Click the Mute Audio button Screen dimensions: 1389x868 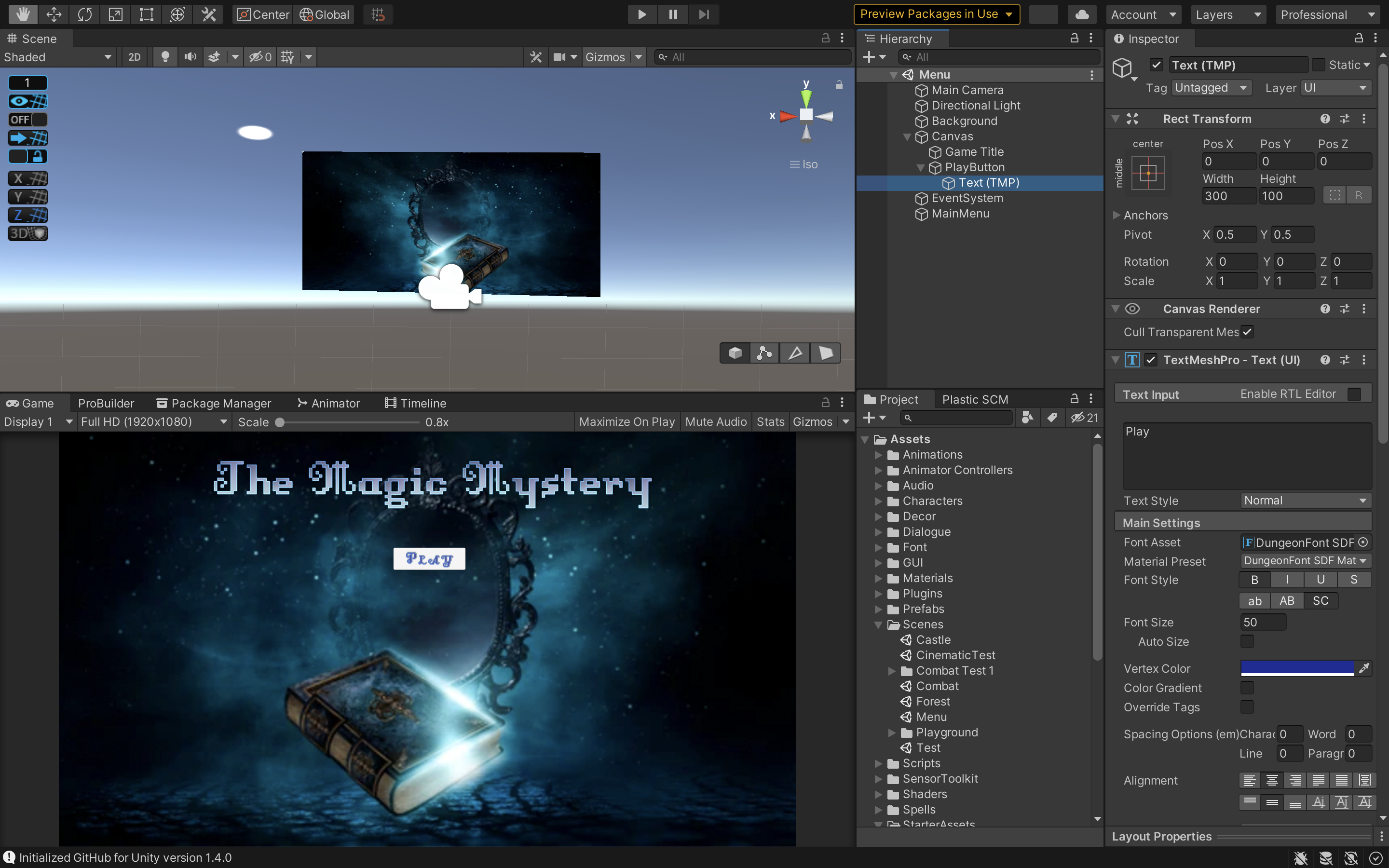tap(715, 422)
